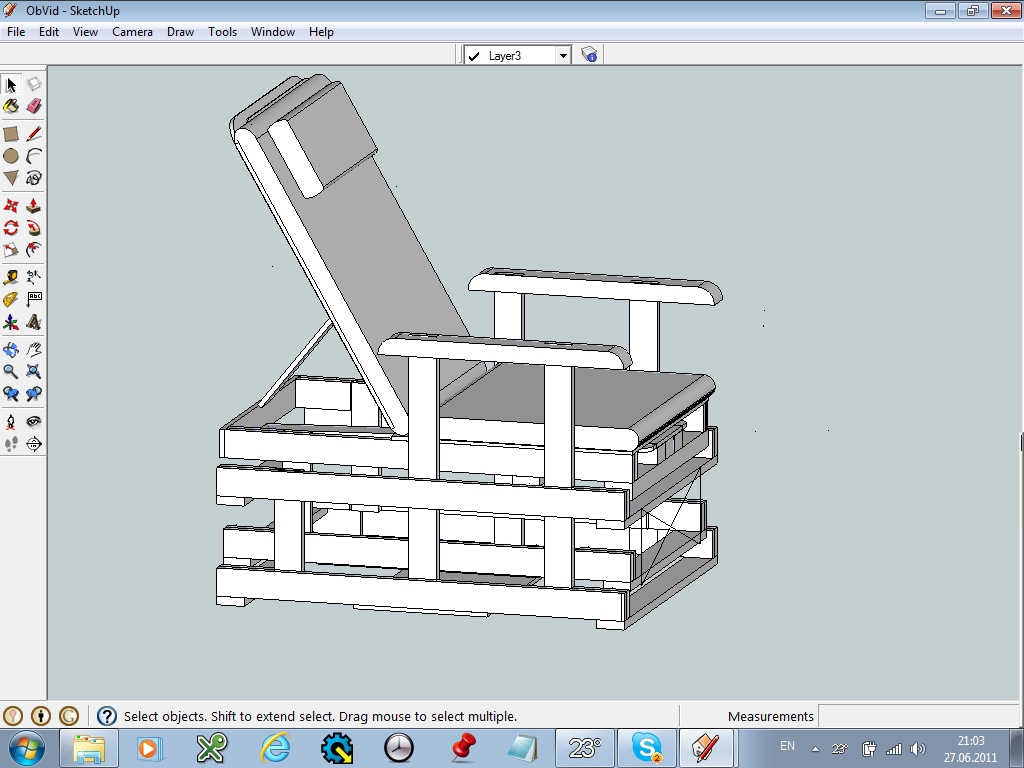Open Skype from the taskbar

click(x=647, y=748)
